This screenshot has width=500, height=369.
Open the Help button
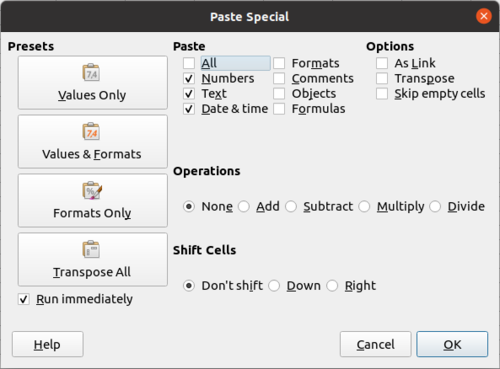click(x=48, y=344)
